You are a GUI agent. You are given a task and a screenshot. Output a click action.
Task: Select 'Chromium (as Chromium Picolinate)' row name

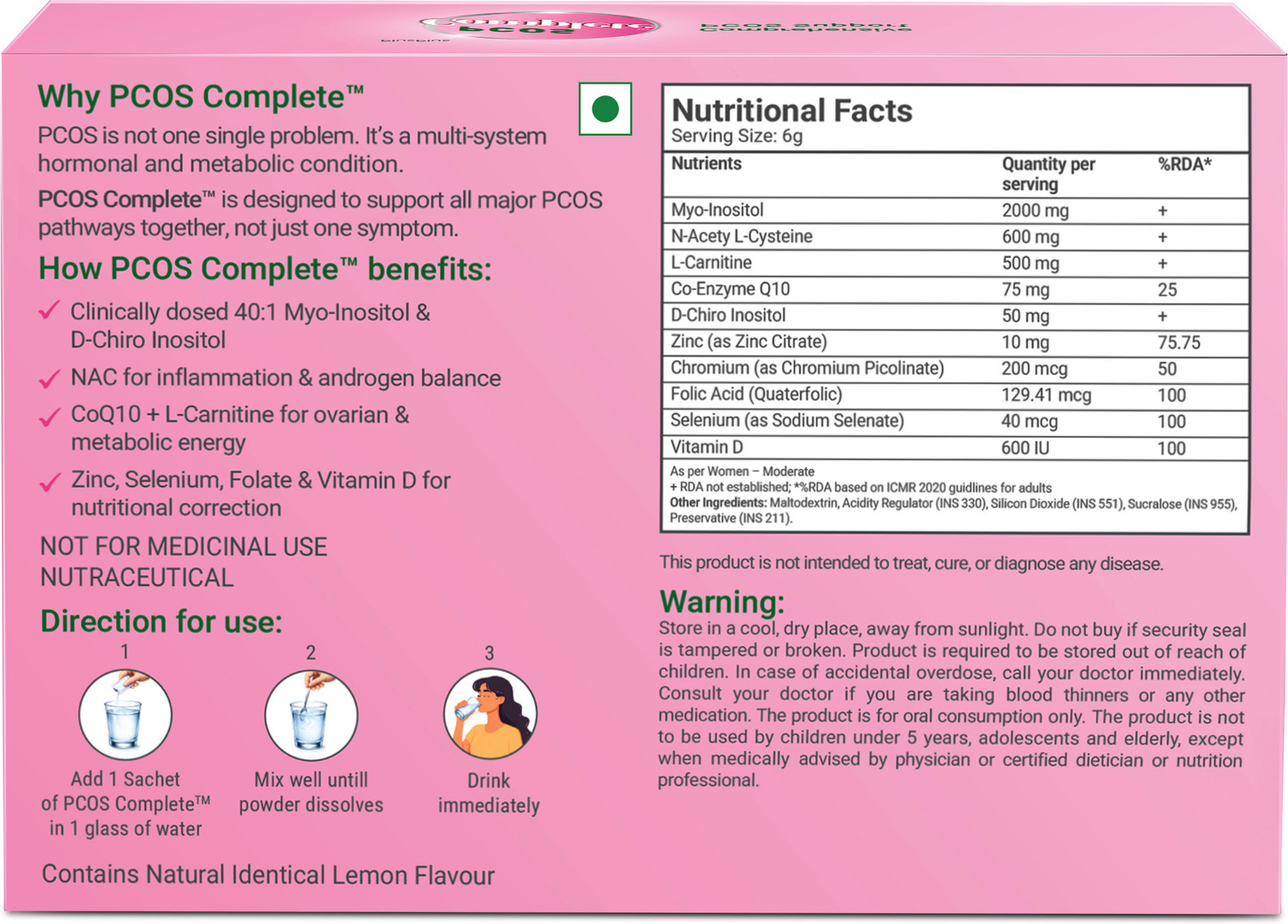[807, 368]
